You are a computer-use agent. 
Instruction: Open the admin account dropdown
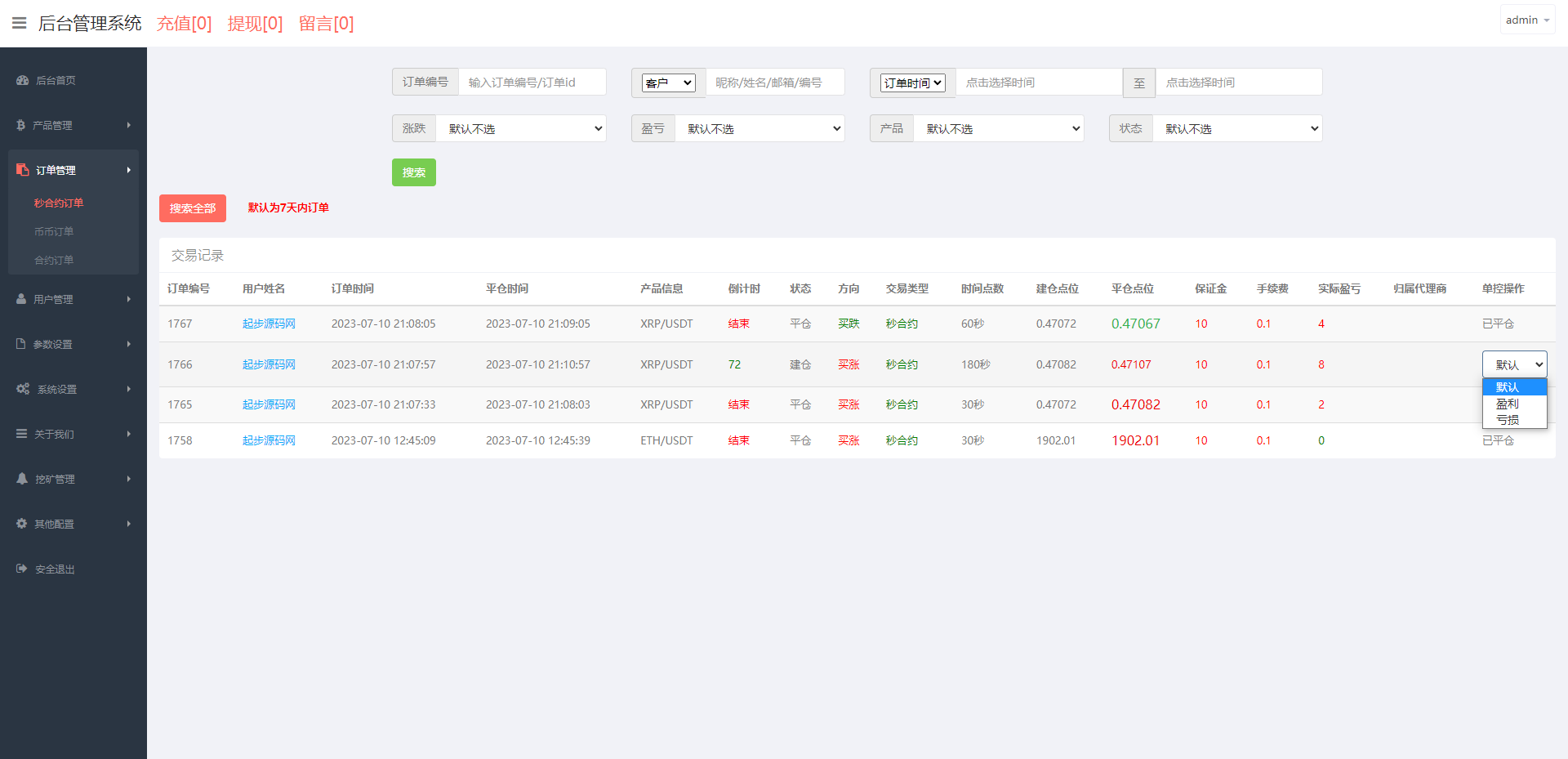[x=1526, y=20]
